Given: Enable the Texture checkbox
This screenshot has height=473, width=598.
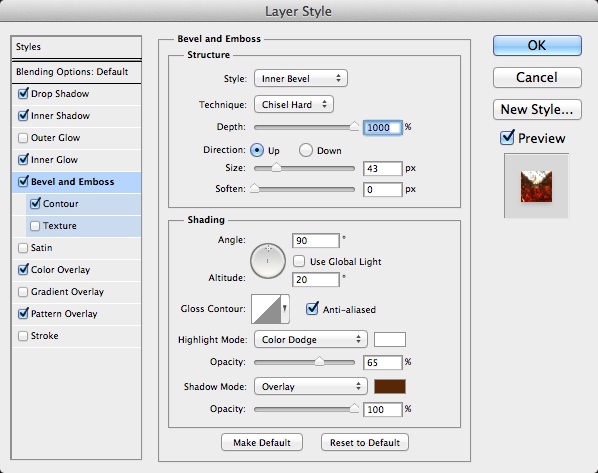Looking at the screenshot, I should (x=35, y=226).
